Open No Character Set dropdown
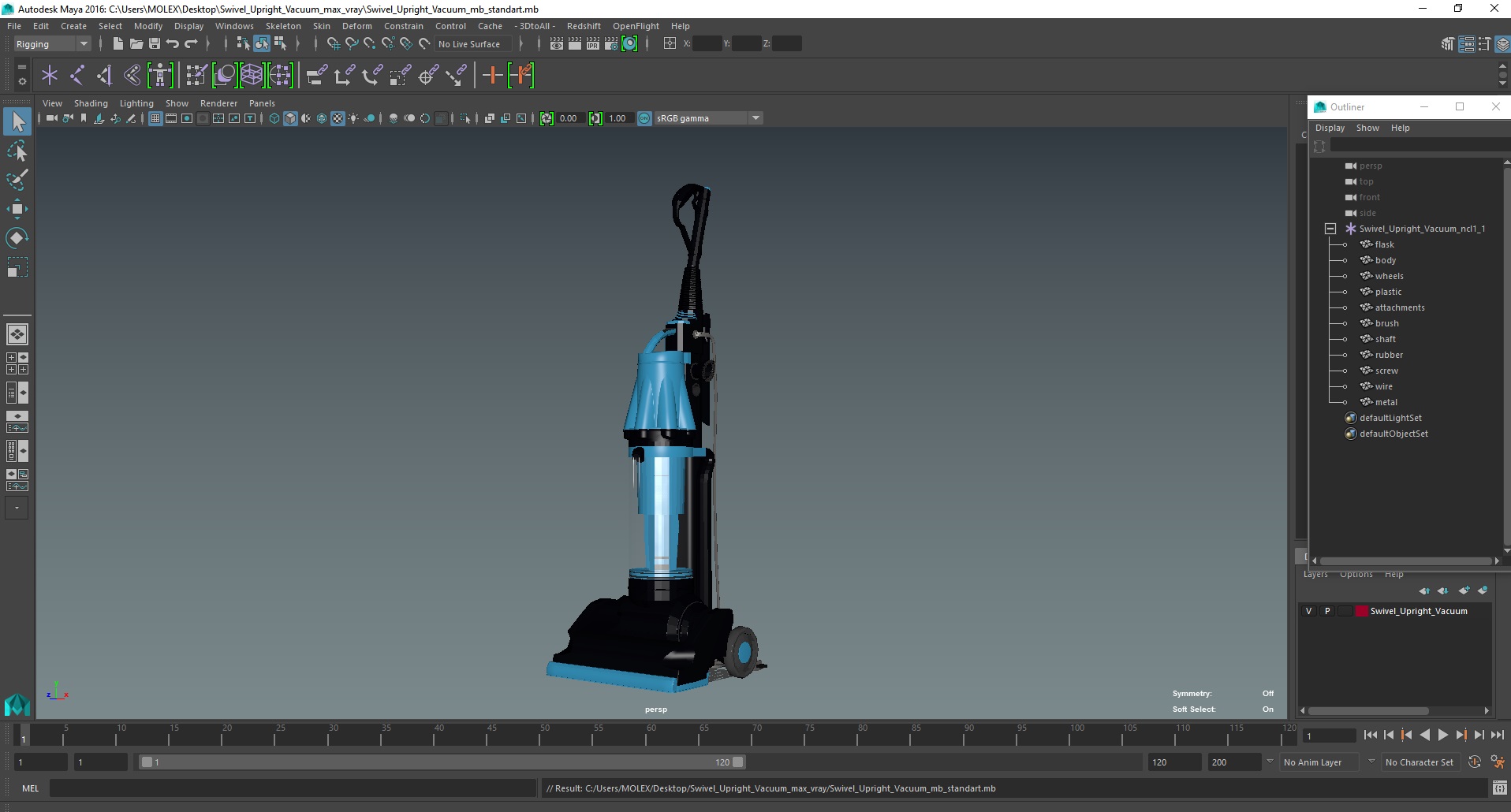The width and height of the screenshot is (1511, 812). tap(1420, 762)
